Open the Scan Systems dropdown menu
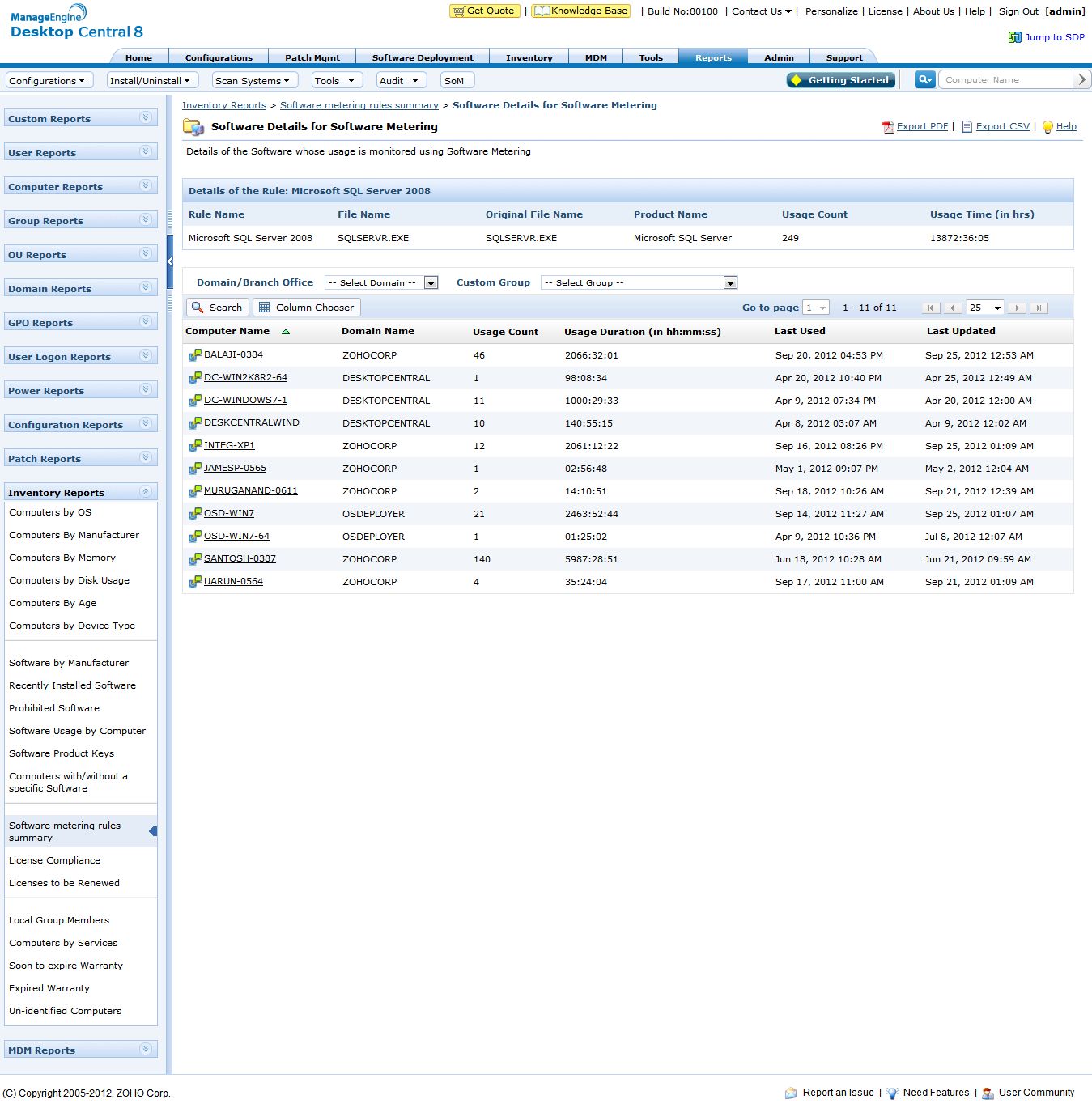 [254, 81]
